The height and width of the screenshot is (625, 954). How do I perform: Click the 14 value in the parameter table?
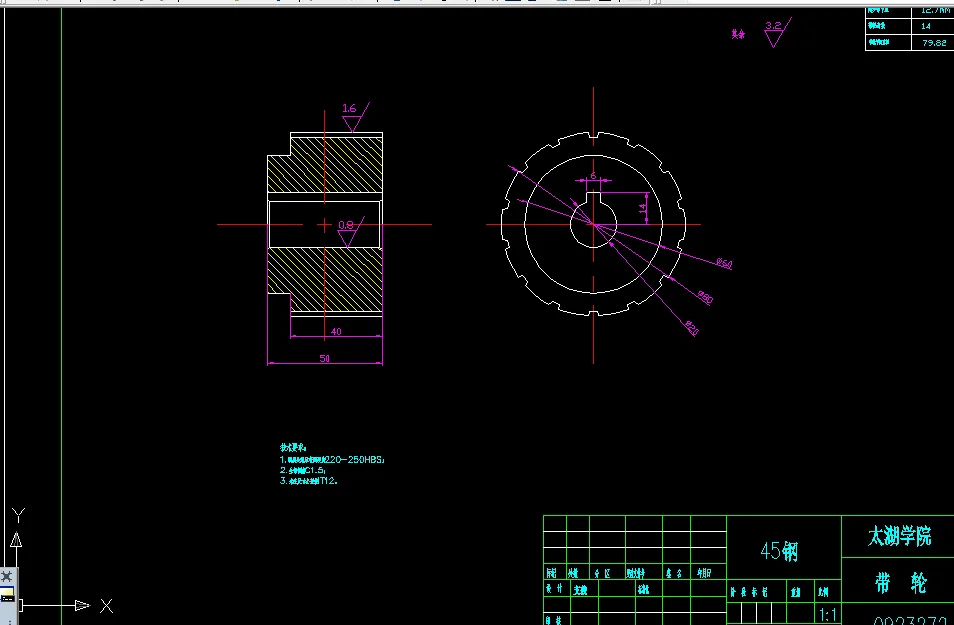[x=926, y=26]
